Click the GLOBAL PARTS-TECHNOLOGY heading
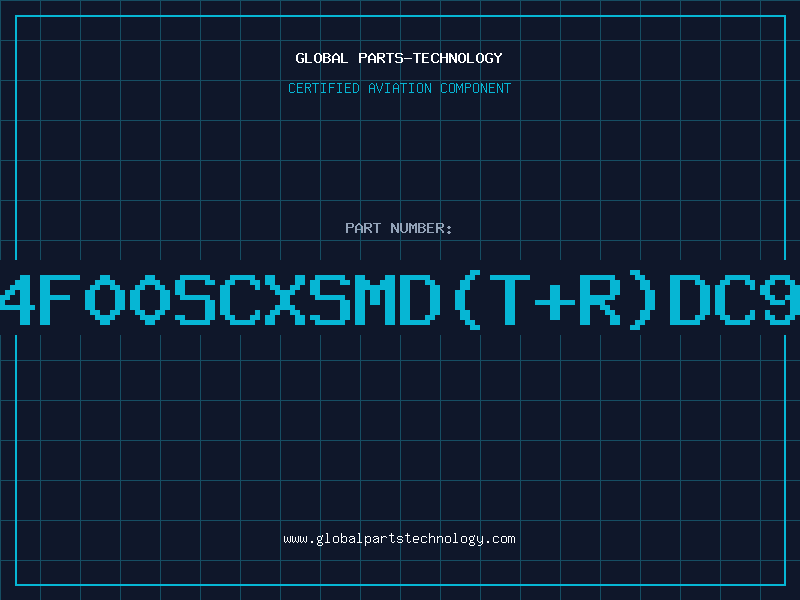 pyautogui.click(x=399, y=58)
